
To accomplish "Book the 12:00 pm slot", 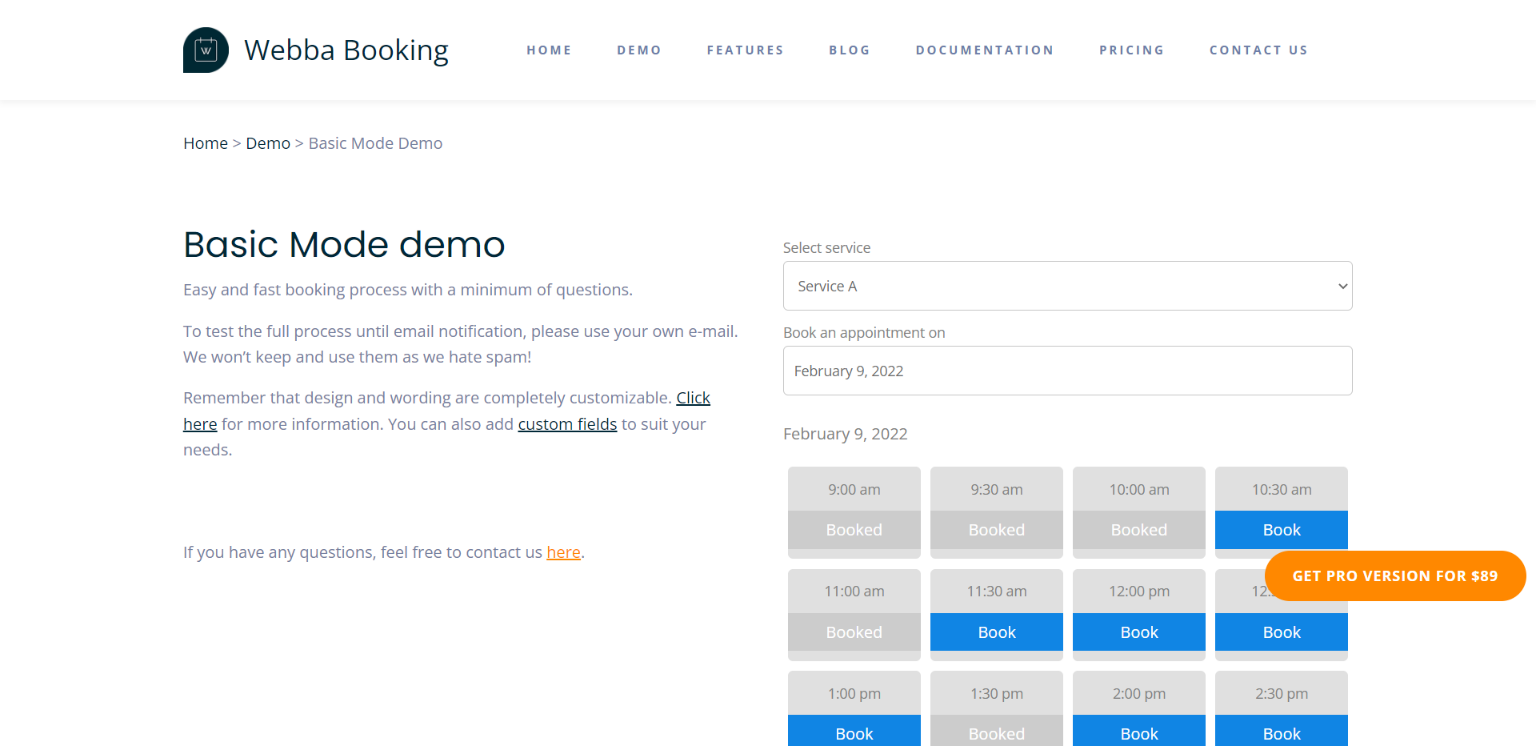I will [x=1139, y=632].
